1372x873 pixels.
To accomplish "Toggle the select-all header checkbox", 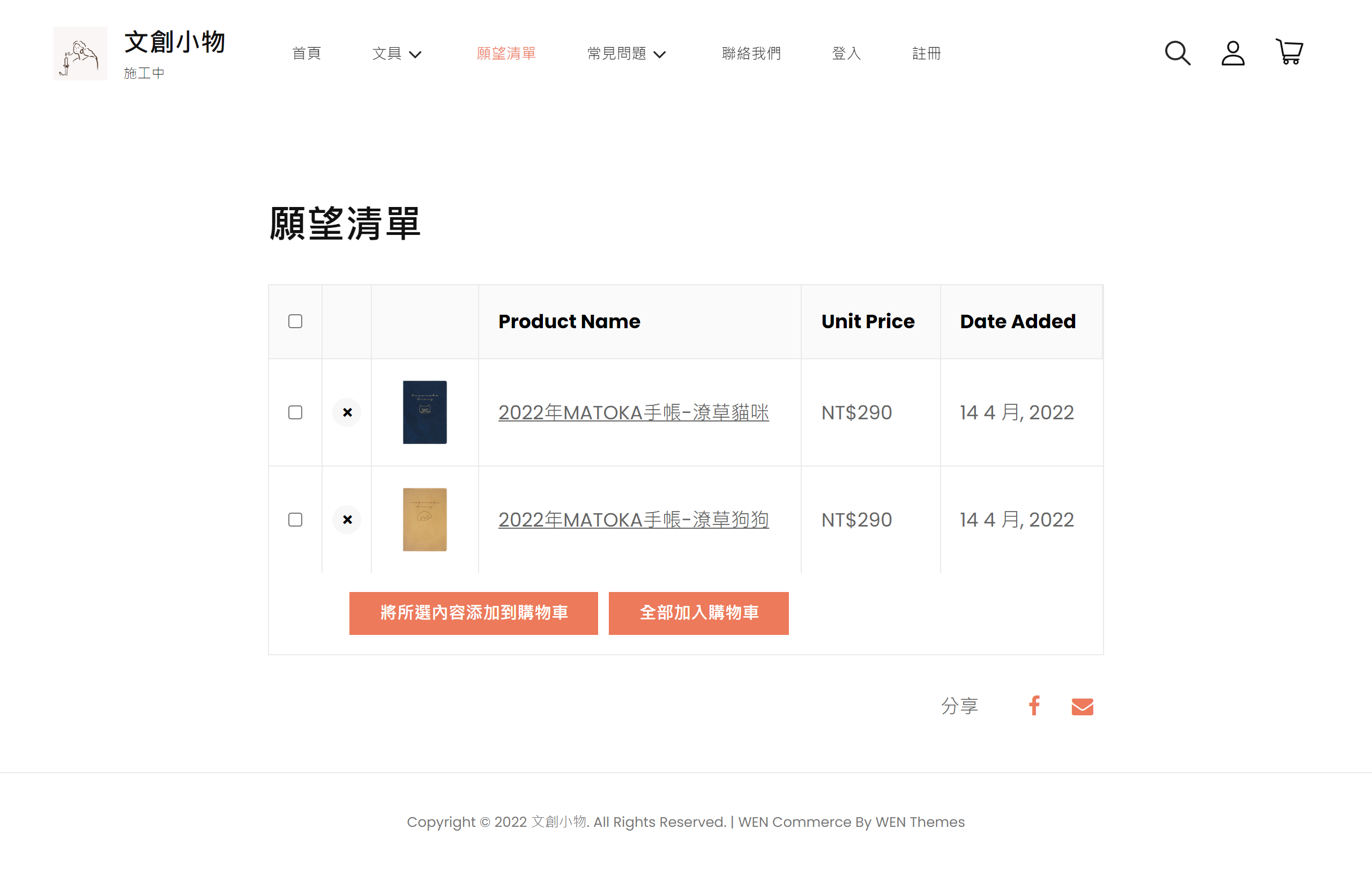I will (295, 322).
